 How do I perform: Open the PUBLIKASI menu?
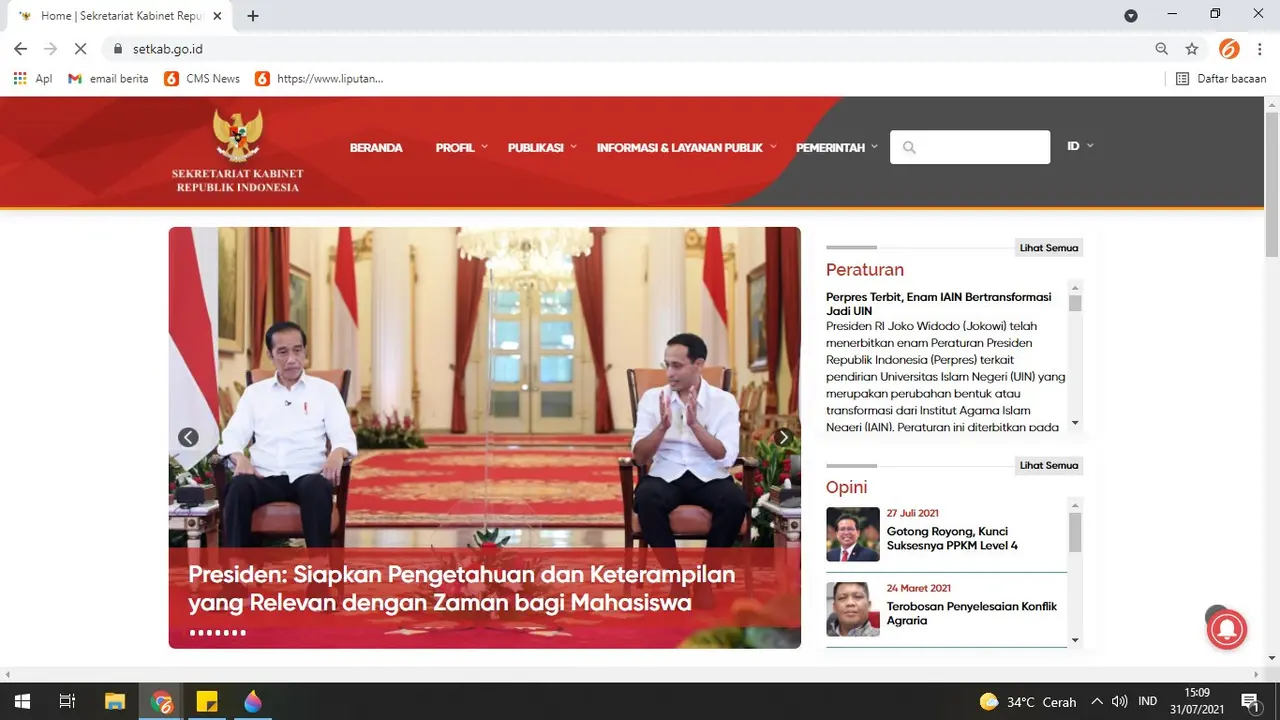tap(535, 147)
